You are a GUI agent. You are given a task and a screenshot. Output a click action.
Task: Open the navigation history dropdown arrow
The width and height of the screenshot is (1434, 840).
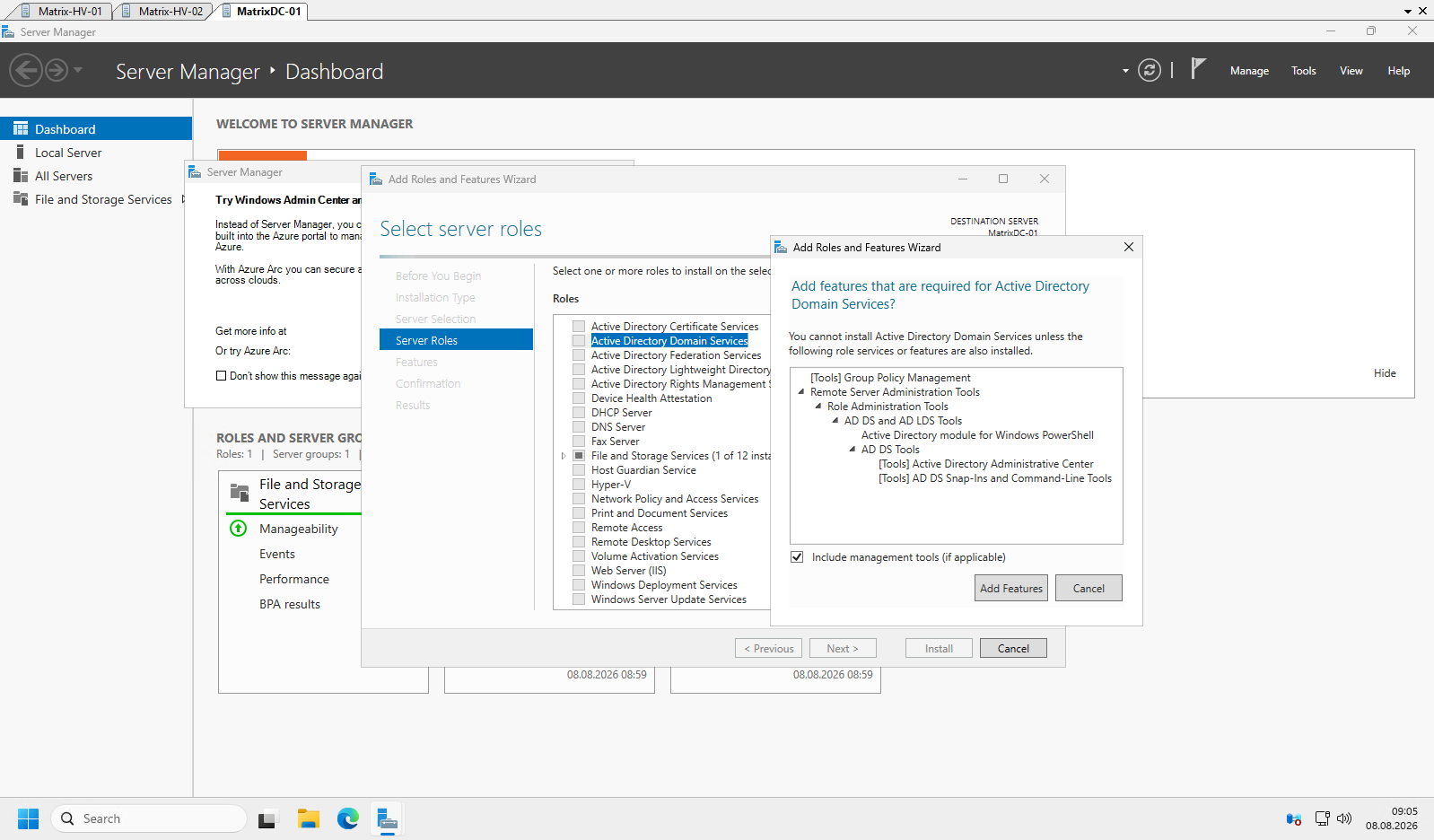pyautogui.click(x=78, y=70)
